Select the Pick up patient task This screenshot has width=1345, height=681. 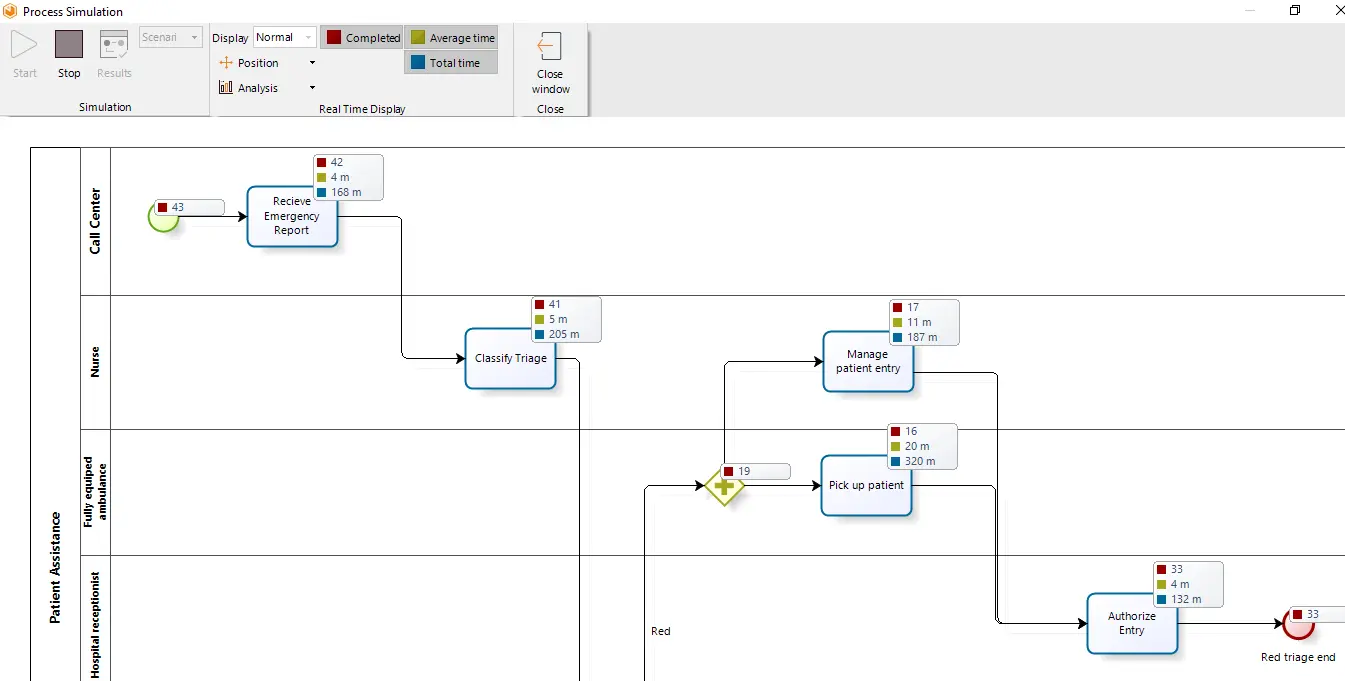point(866,485)
